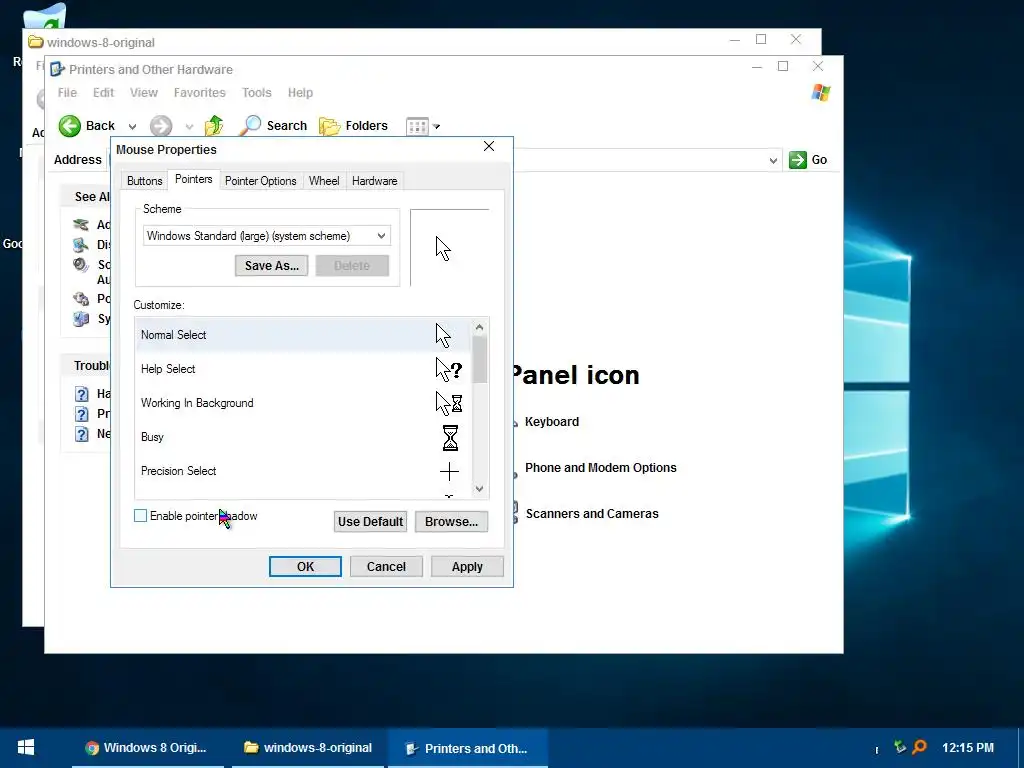The width and height of the screenshot is (1024, 768).
Task: Select the Help Select row
Action: 303,369
